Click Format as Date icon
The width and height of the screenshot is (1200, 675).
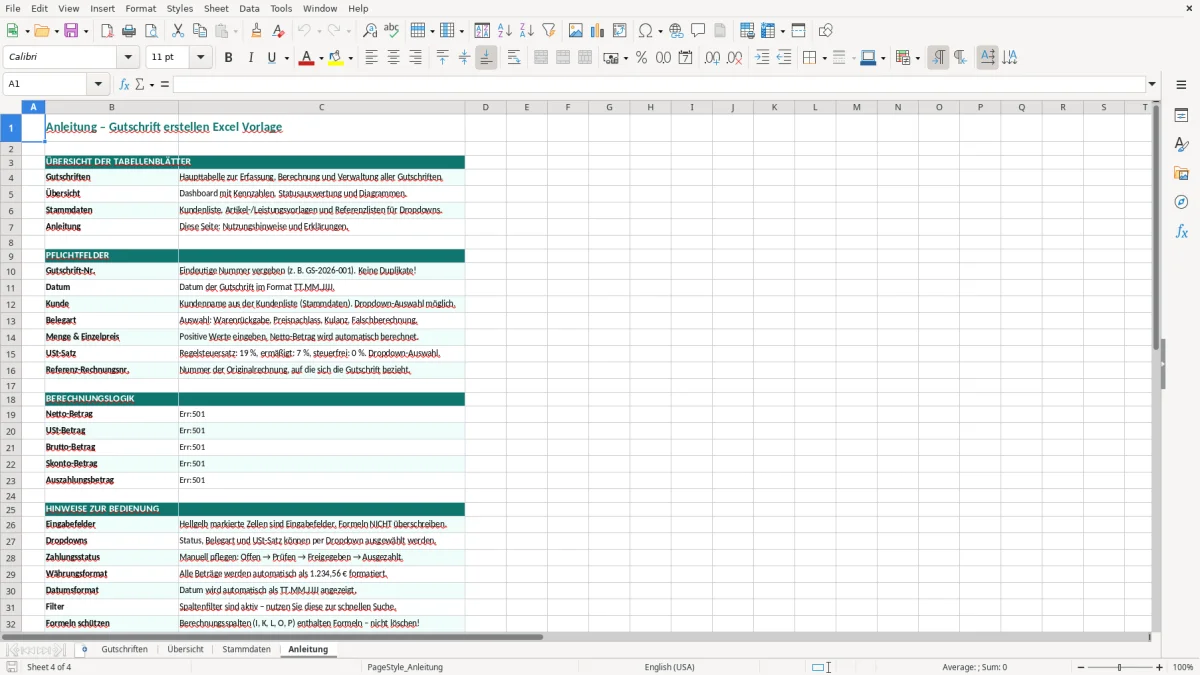point(685,58)
